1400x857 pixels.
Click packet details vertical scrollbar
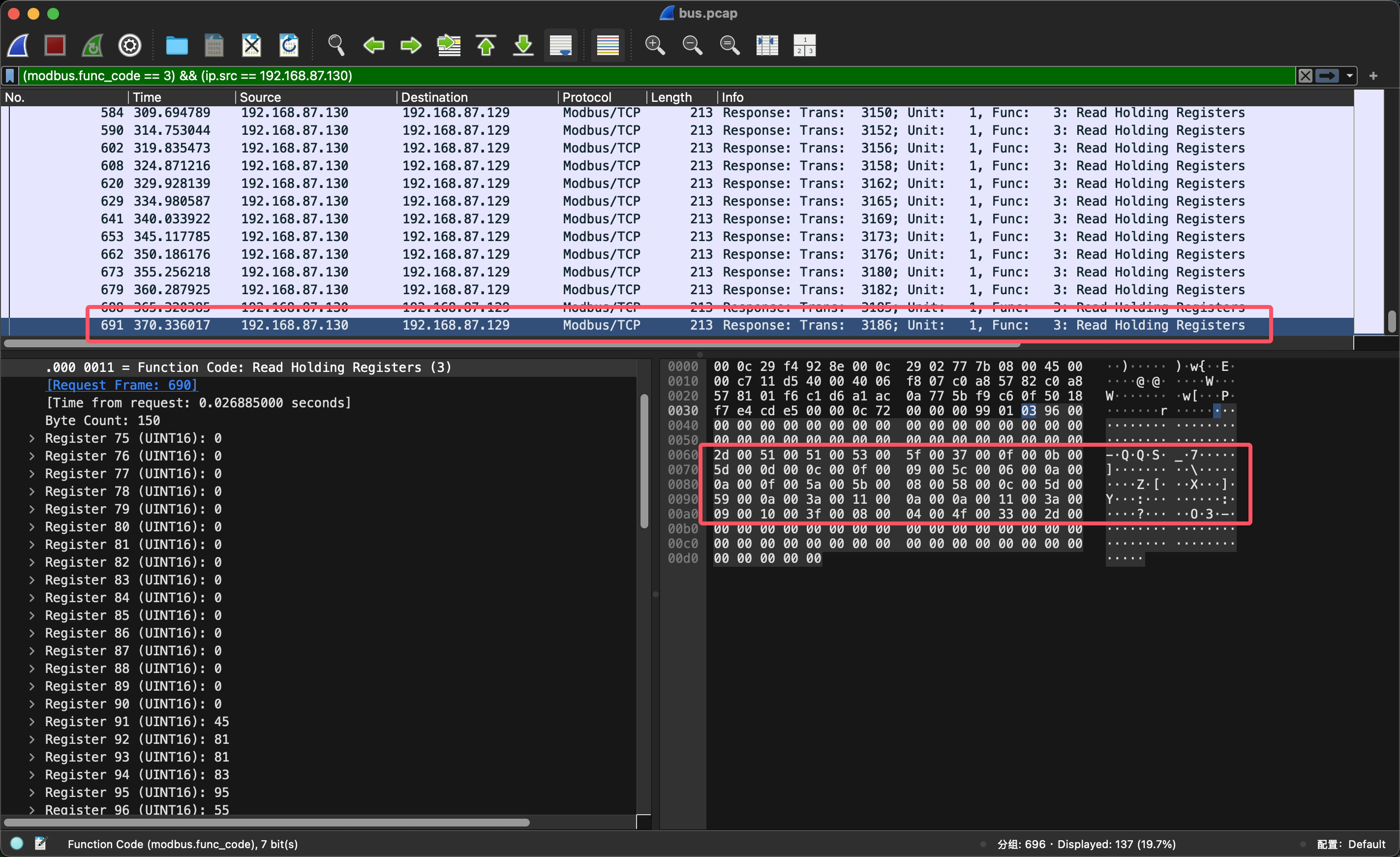point(644,460)
